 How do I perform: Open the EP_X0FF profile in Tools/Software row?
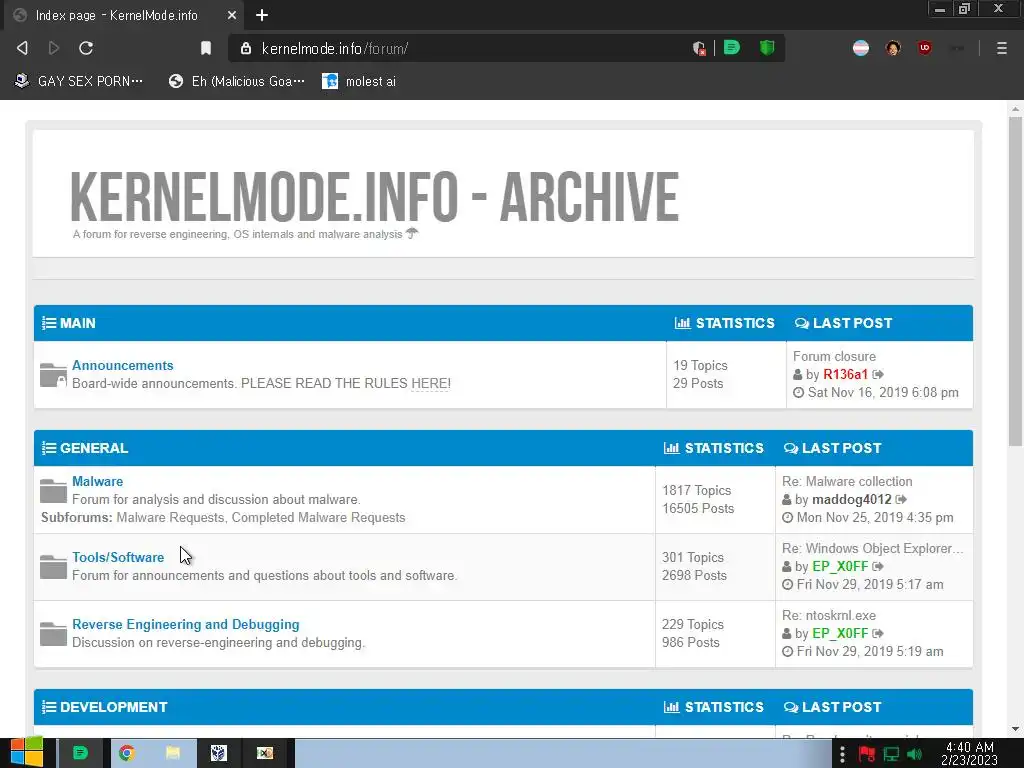click(x=840, y=566)
